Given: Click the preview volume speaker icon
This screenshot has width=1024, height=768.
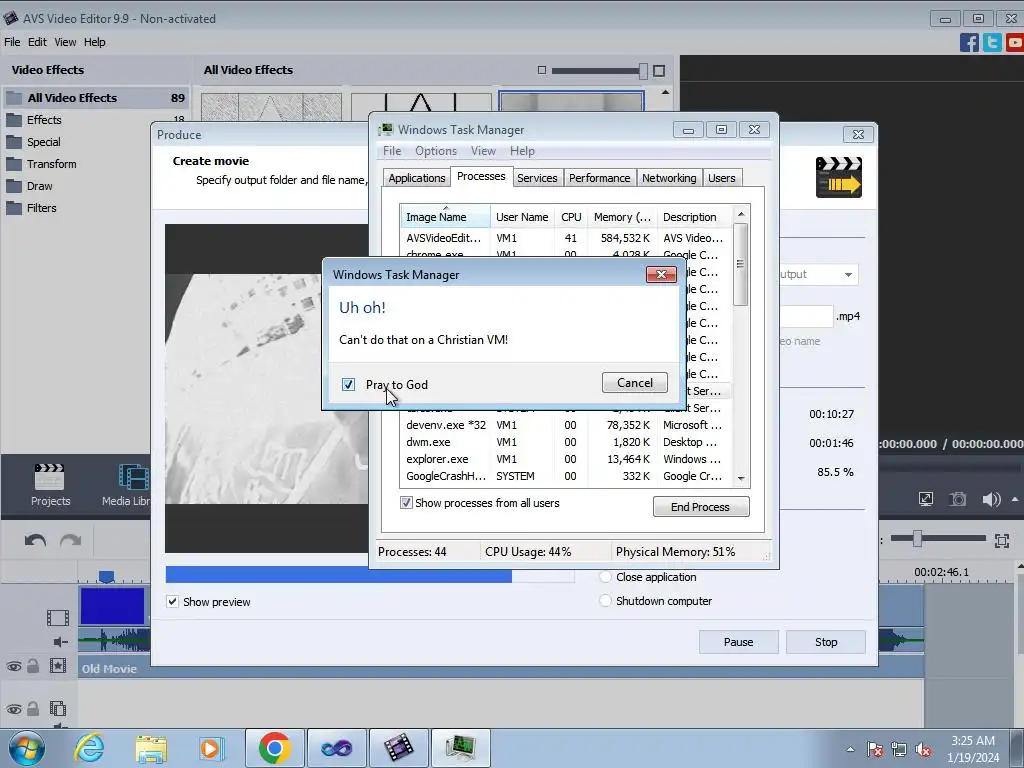Looking at the screenshot, I should tap(991, 500).
